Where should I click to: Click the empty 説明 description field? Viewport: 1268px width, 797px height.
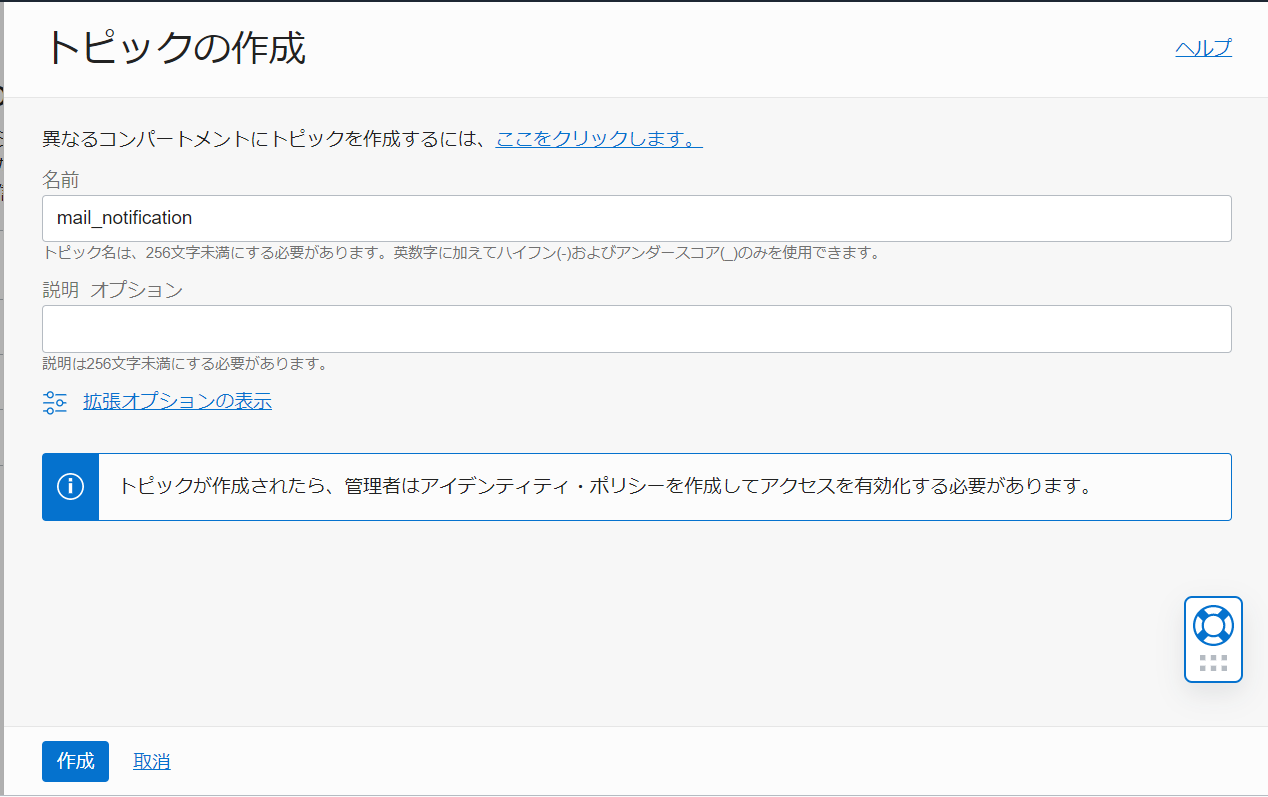[636, 329]
